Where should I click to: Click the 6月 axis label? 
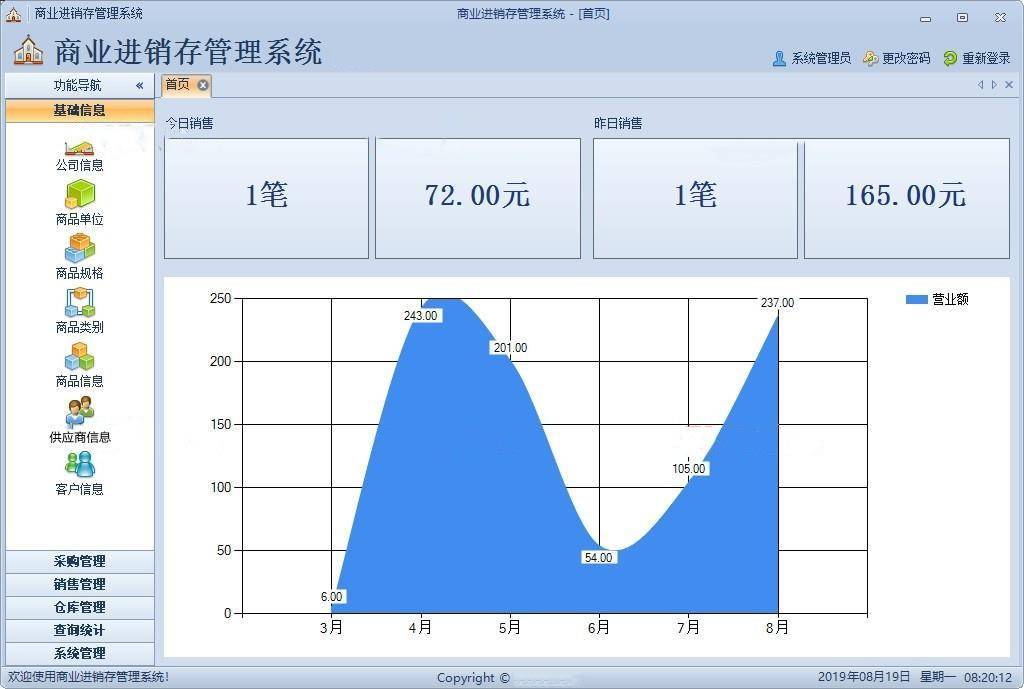[x=599, y=628]
